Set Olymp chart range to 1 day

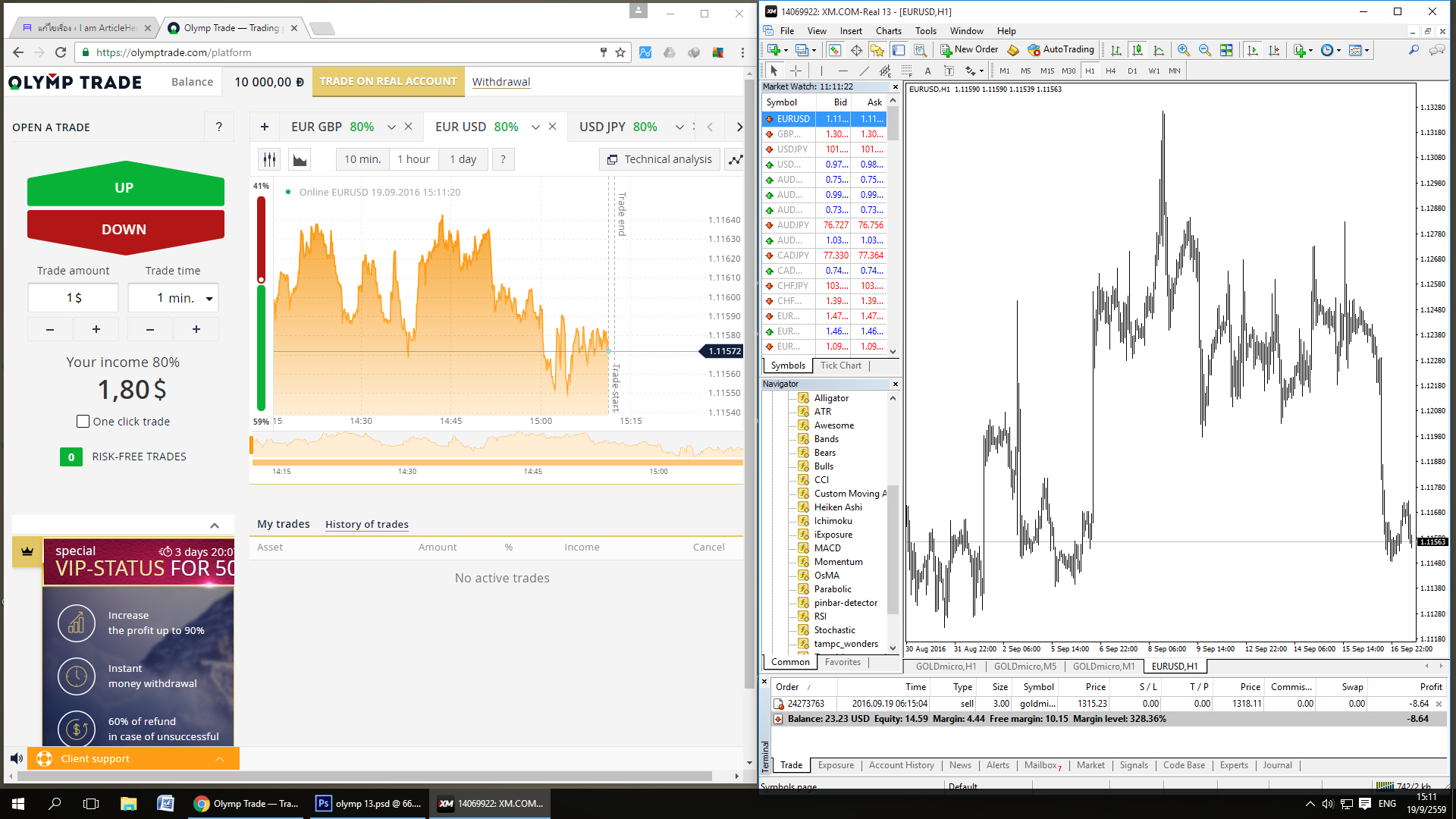(x=463, y=159)
